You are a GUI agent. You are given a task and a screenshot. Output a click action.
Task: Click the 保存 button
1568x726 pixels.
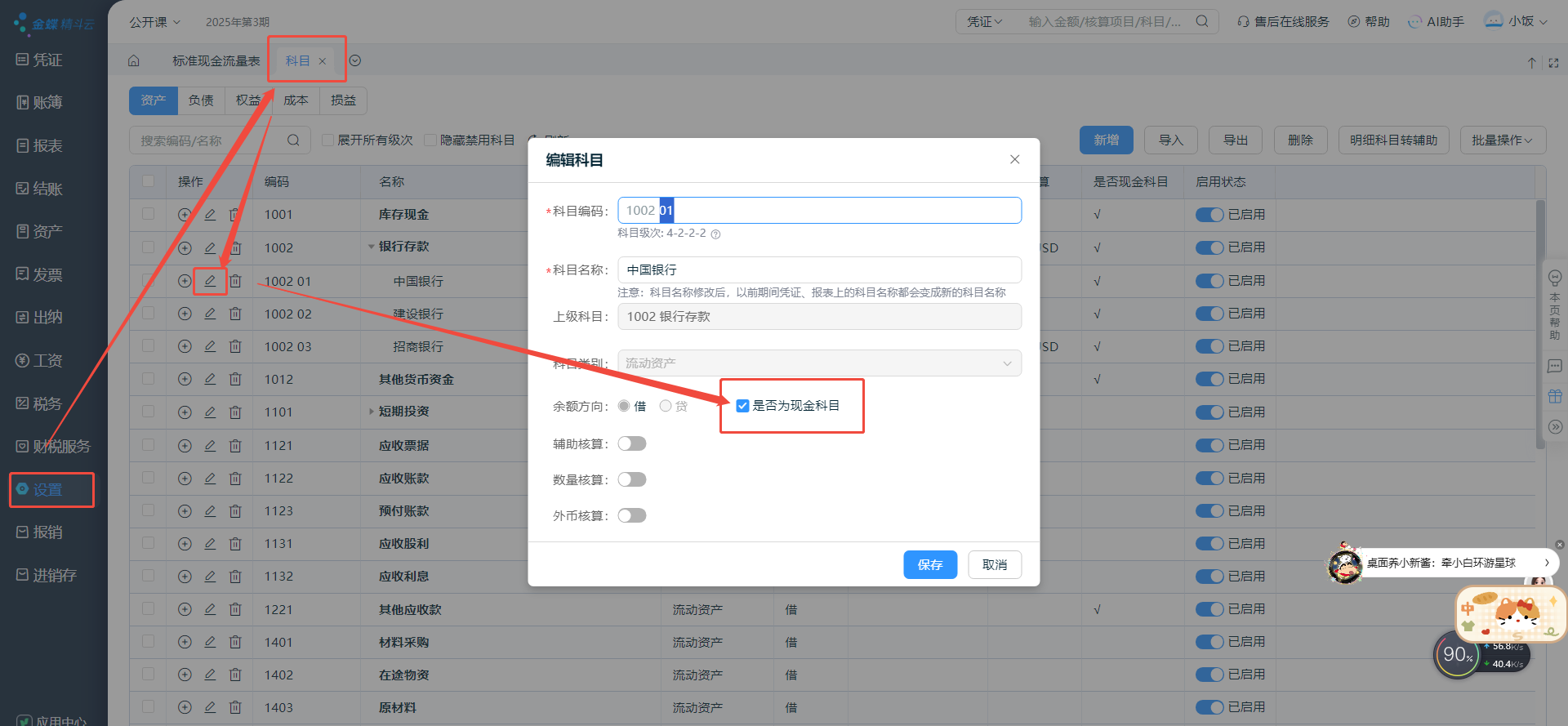tap(929, 564)
